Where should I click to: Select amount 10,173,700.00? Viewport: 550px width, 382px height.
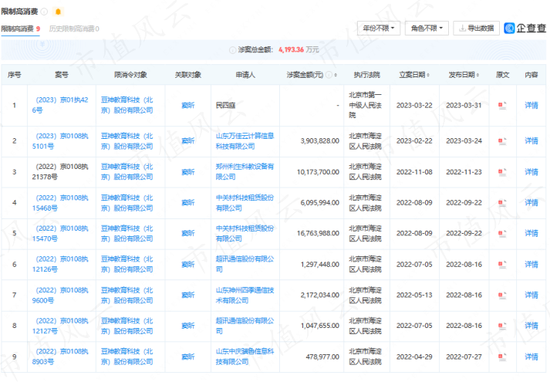coord(318,172)
